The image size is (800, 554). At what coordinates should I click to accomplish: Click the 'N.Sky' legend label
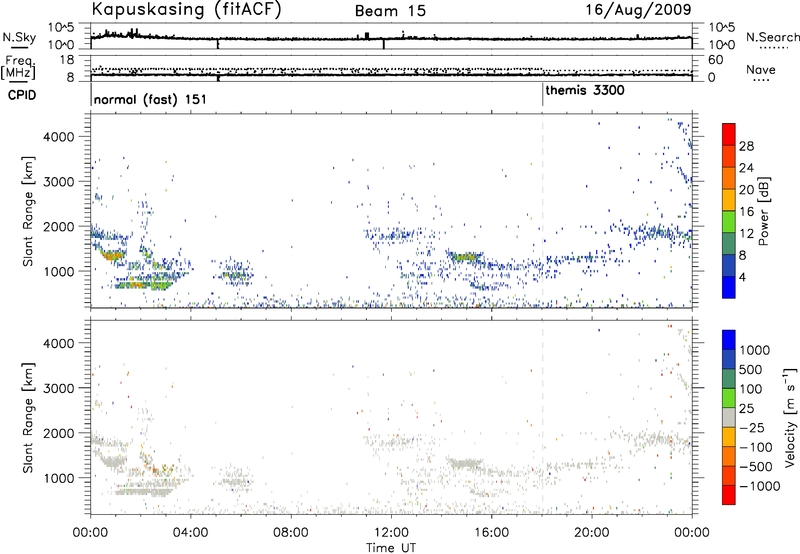[19, 37]
